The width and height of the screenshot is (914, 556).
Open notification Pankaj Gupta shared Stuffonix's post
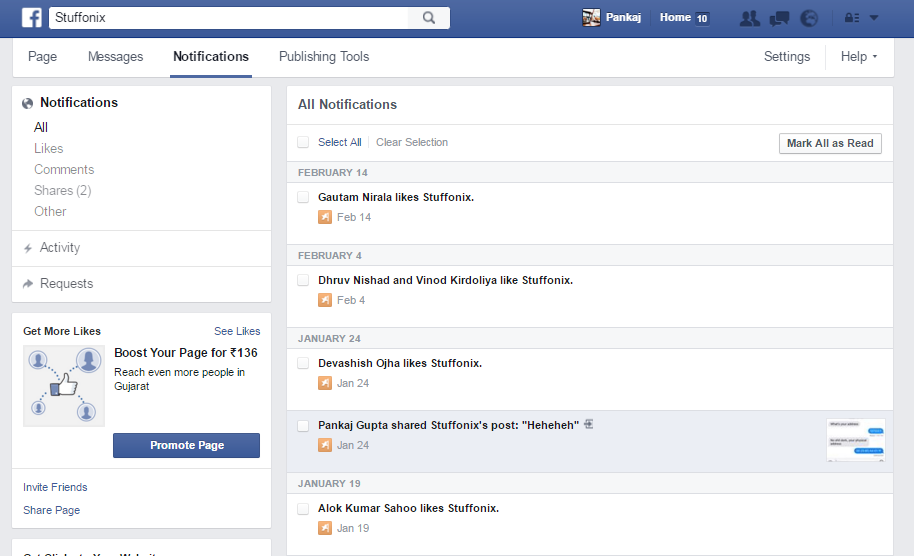[448, 425]
